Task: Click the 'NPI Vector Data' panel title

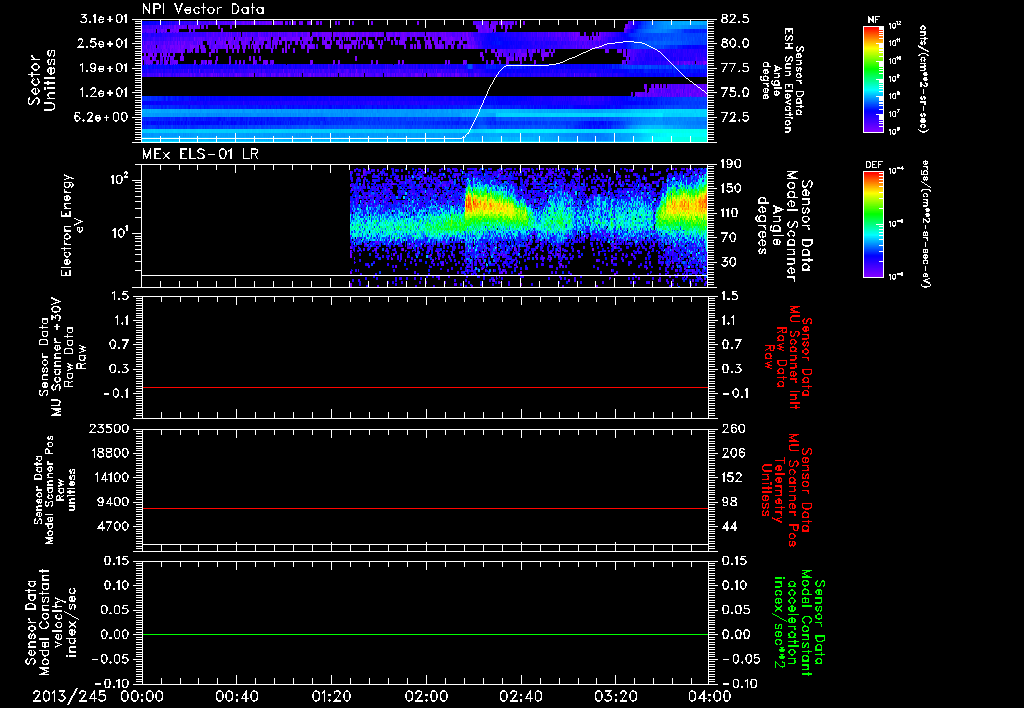Action: [x=203, y=9]
